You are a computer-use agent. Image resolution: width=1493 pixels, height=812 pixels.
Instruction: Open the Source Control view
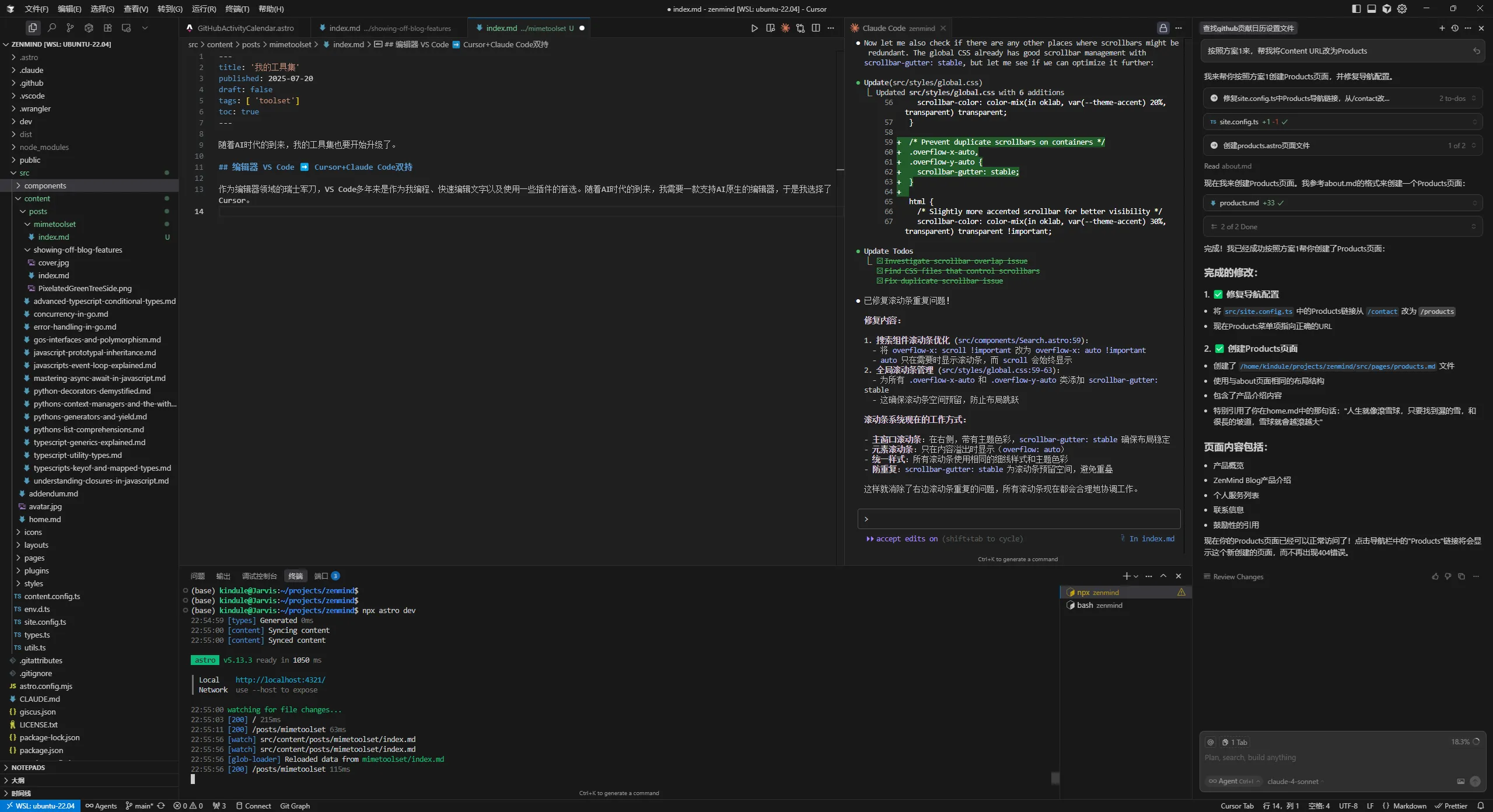(x=70, y=28)
